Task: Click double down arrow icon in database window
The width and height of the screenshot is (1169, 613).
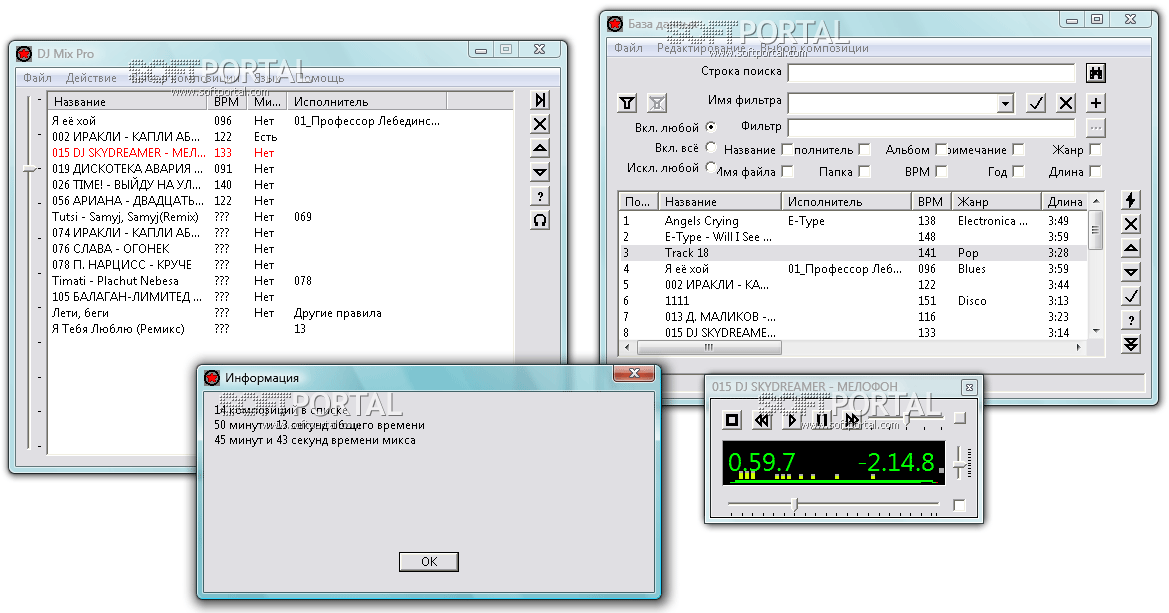Action: click(x=1131, y=344)
